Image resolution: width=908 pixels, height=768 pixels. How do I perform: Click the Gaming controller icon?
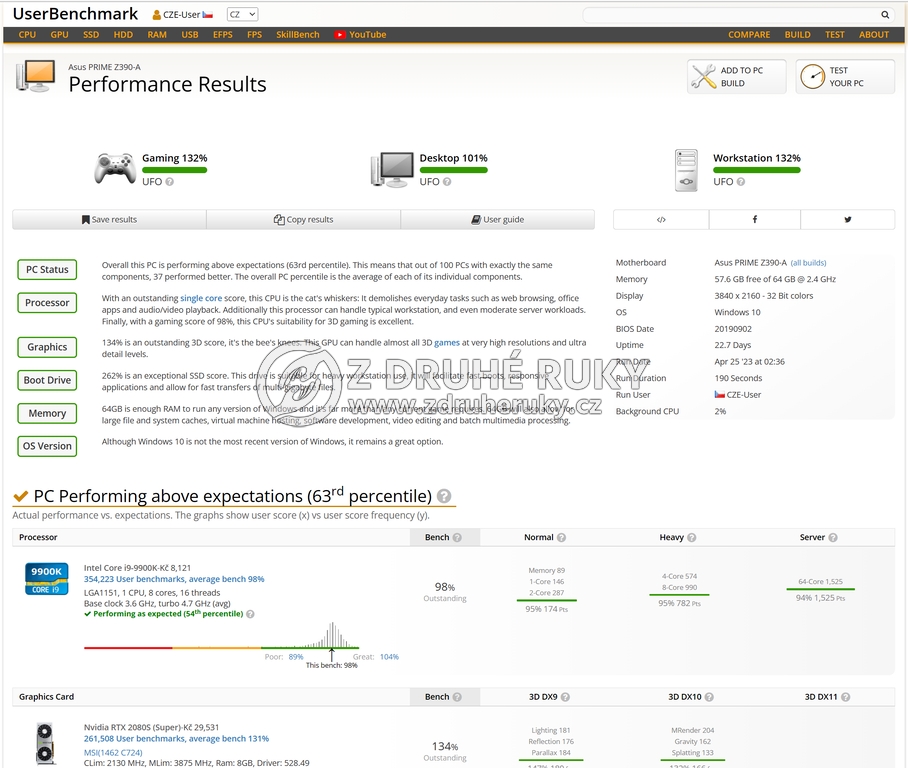click(115, 169)
